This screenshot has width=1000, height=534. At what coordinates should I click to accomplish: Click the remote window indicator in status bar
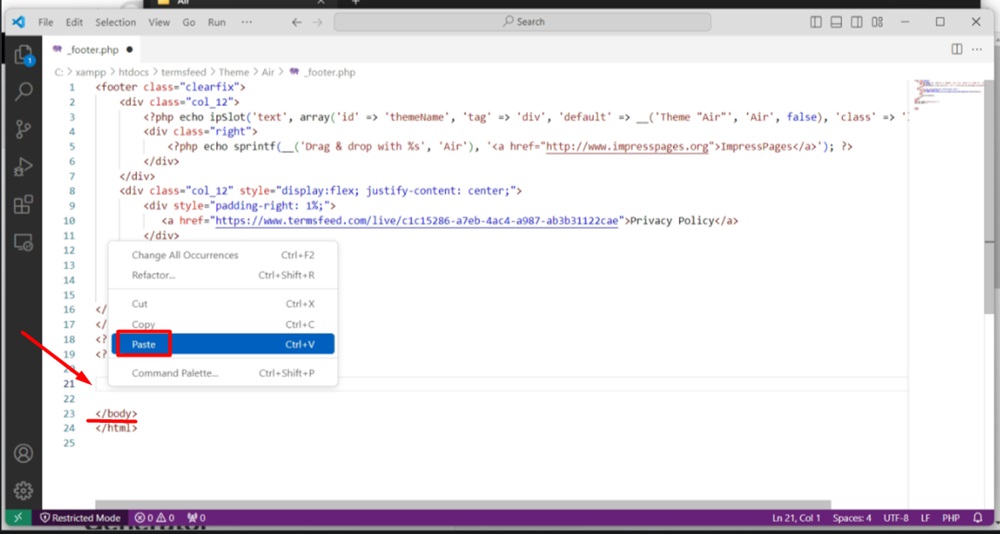(x=17, y=517)
